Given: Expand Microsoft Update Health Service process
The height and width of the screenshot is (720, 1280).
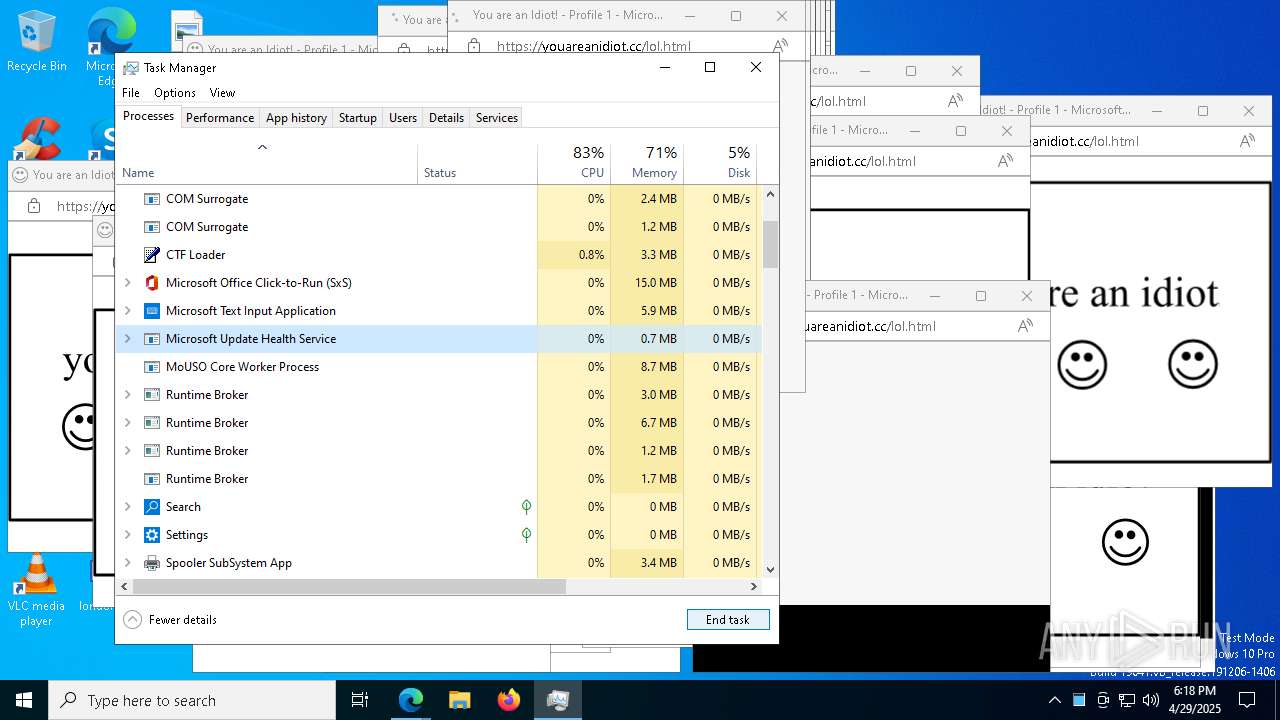Looking at the screenshot, I should (x=127, y=339).
